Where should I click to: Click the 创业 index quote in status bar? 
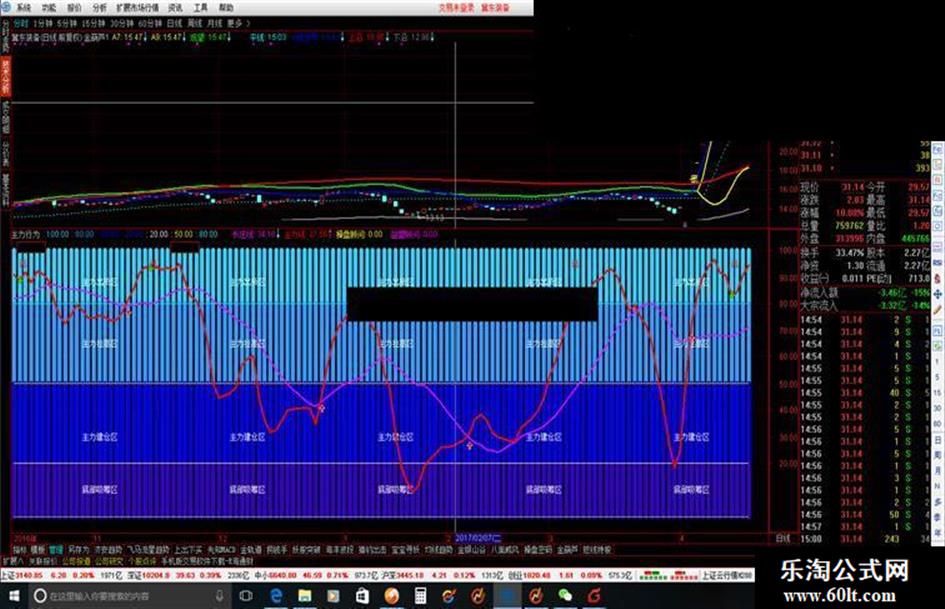point(570,576)
